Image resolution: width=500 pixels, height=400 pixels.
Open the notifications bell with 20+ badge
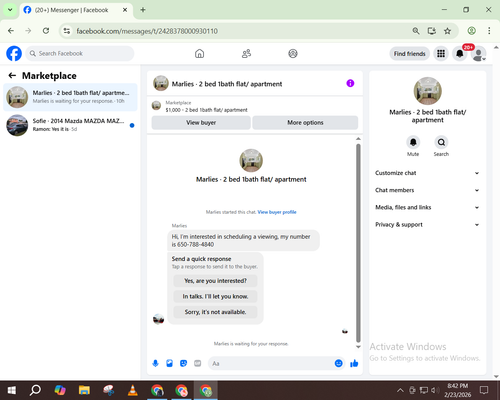[x=460, y=54]
